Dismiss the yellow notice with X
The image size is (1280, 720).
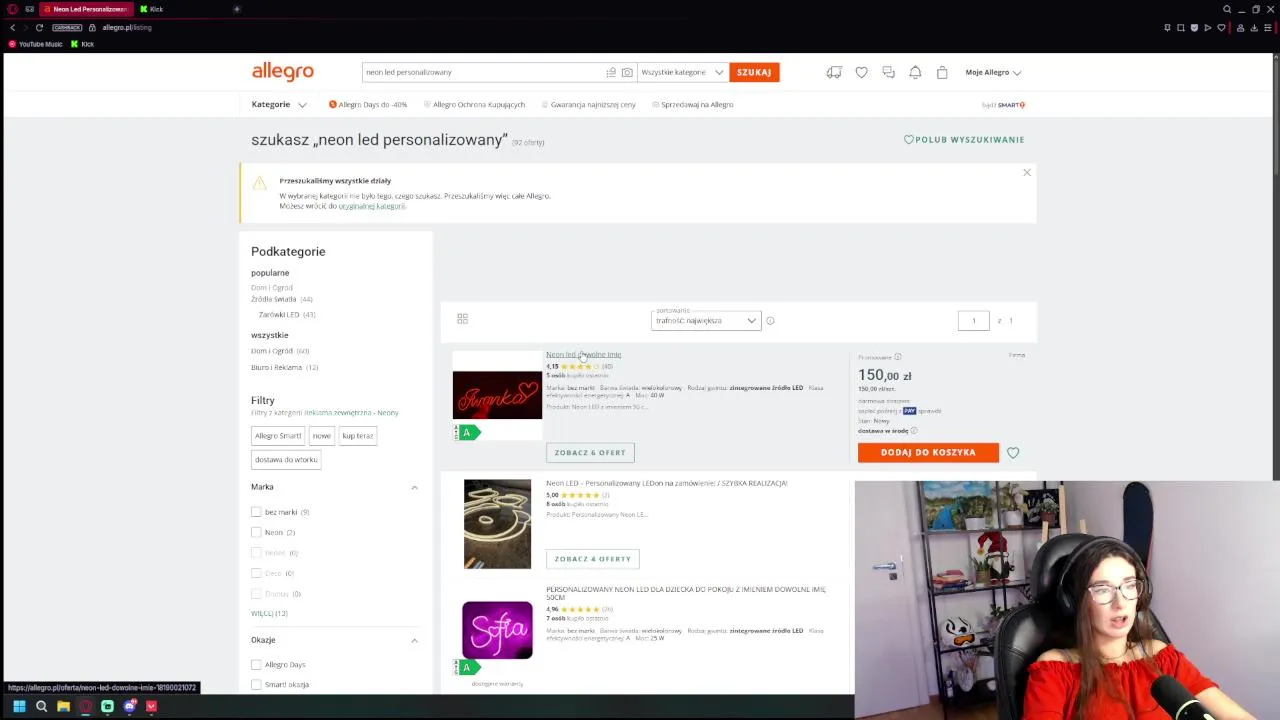pyautogui.click(x=1026, y=173)
